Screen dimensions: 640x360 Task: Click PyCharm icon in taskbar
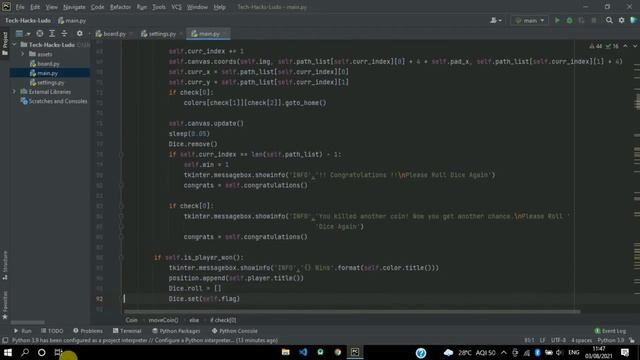coord(355,352)
